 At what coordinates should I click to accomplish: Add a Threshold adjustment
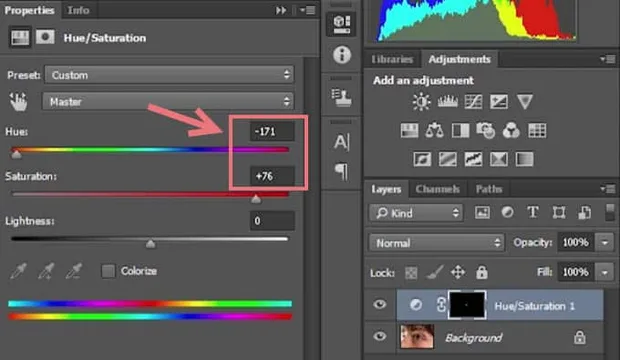pos(473,159)
